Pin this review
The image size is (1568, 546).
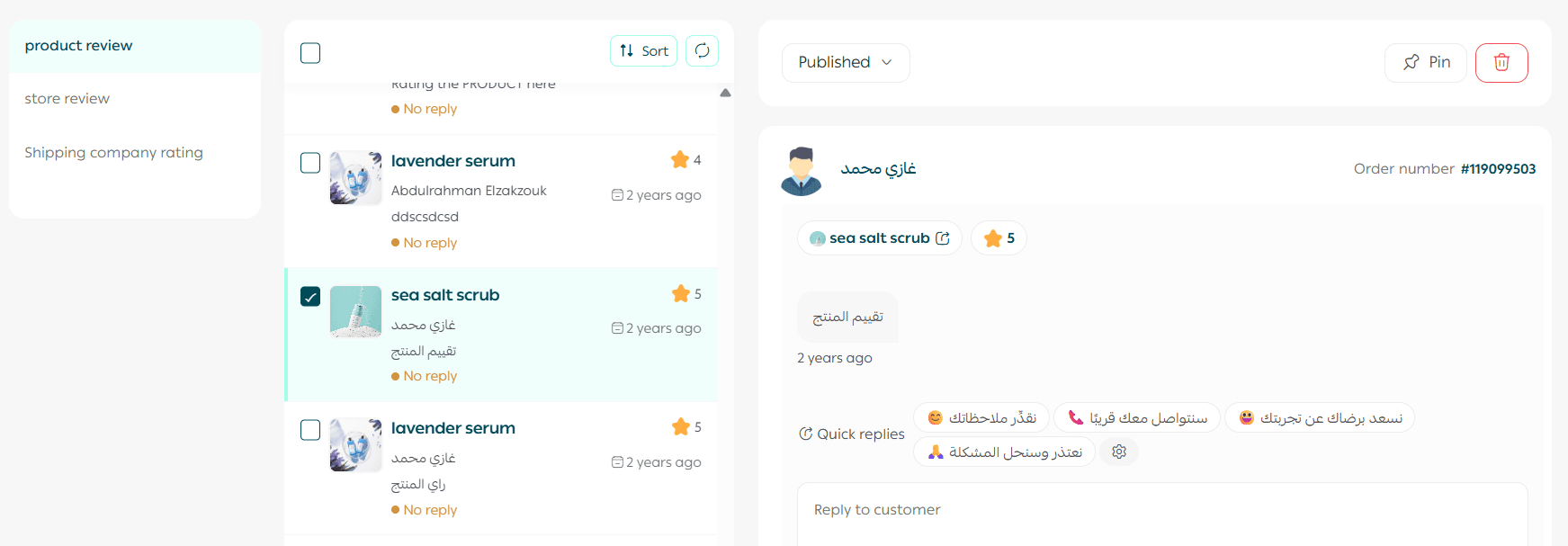coord(1425,62)
